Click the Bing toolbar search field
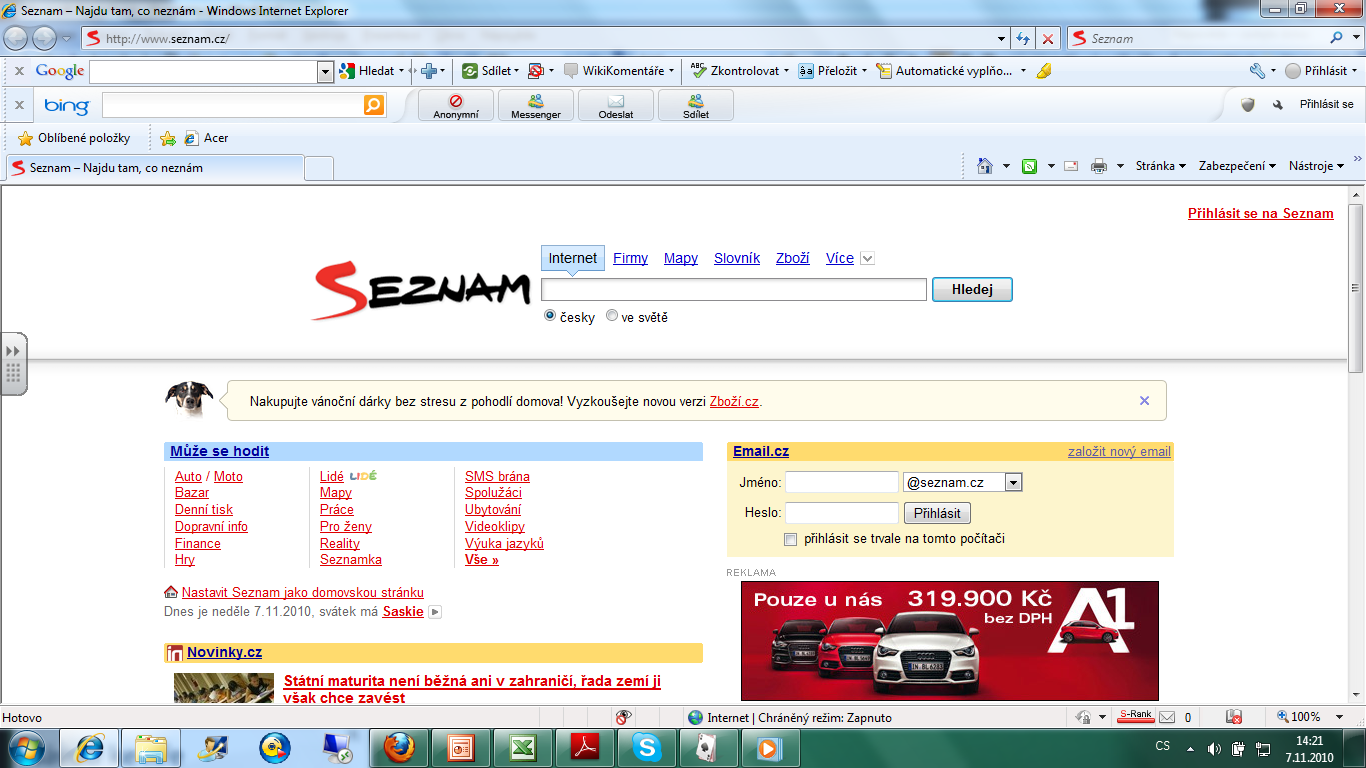This screenshot has height=768, width=1366. (233, 105)
